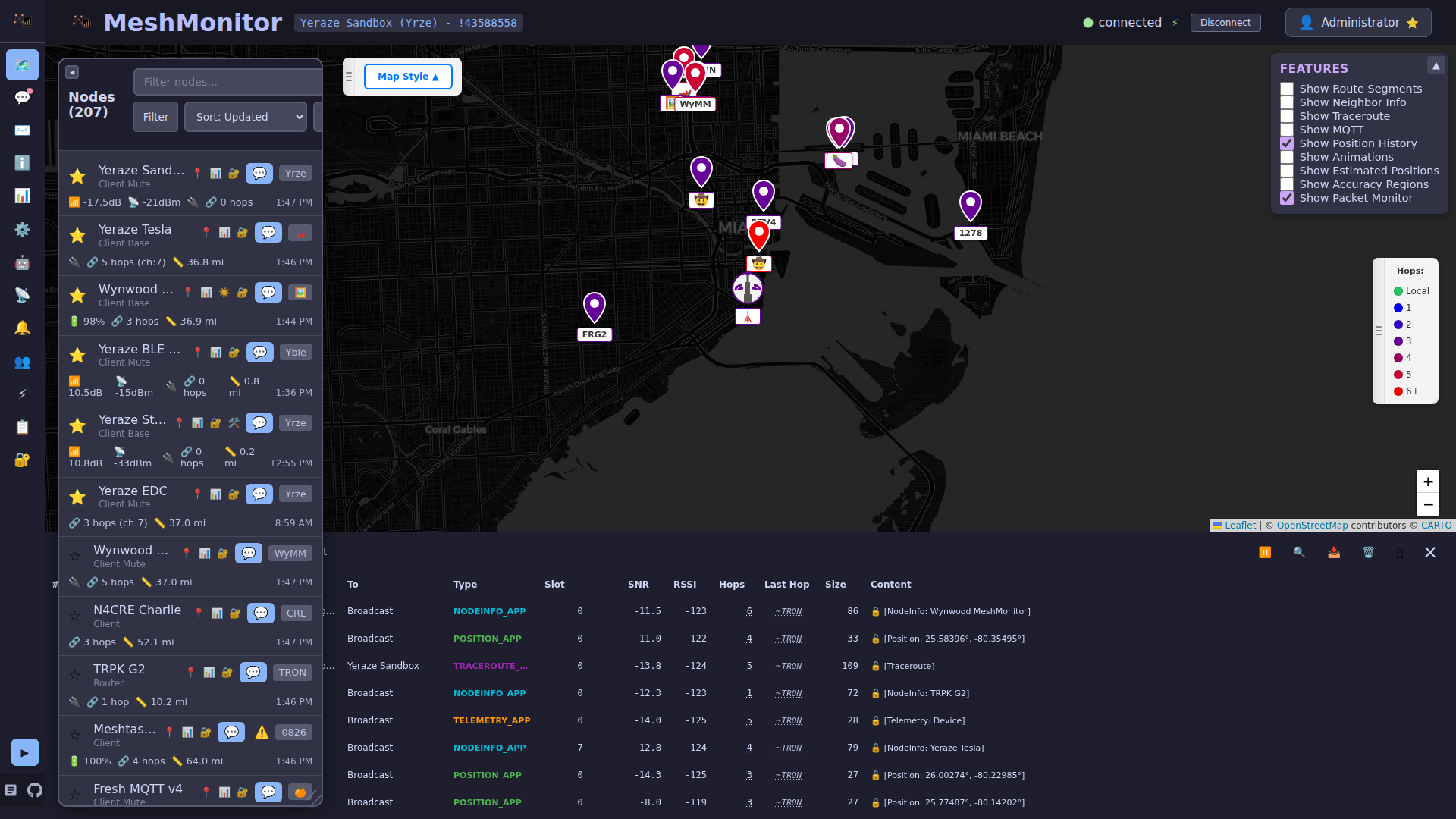Image resolution: width=1456 pixels, height=819 pixels.
Task: Expand the Map Style selector
Action: (408, 76)
